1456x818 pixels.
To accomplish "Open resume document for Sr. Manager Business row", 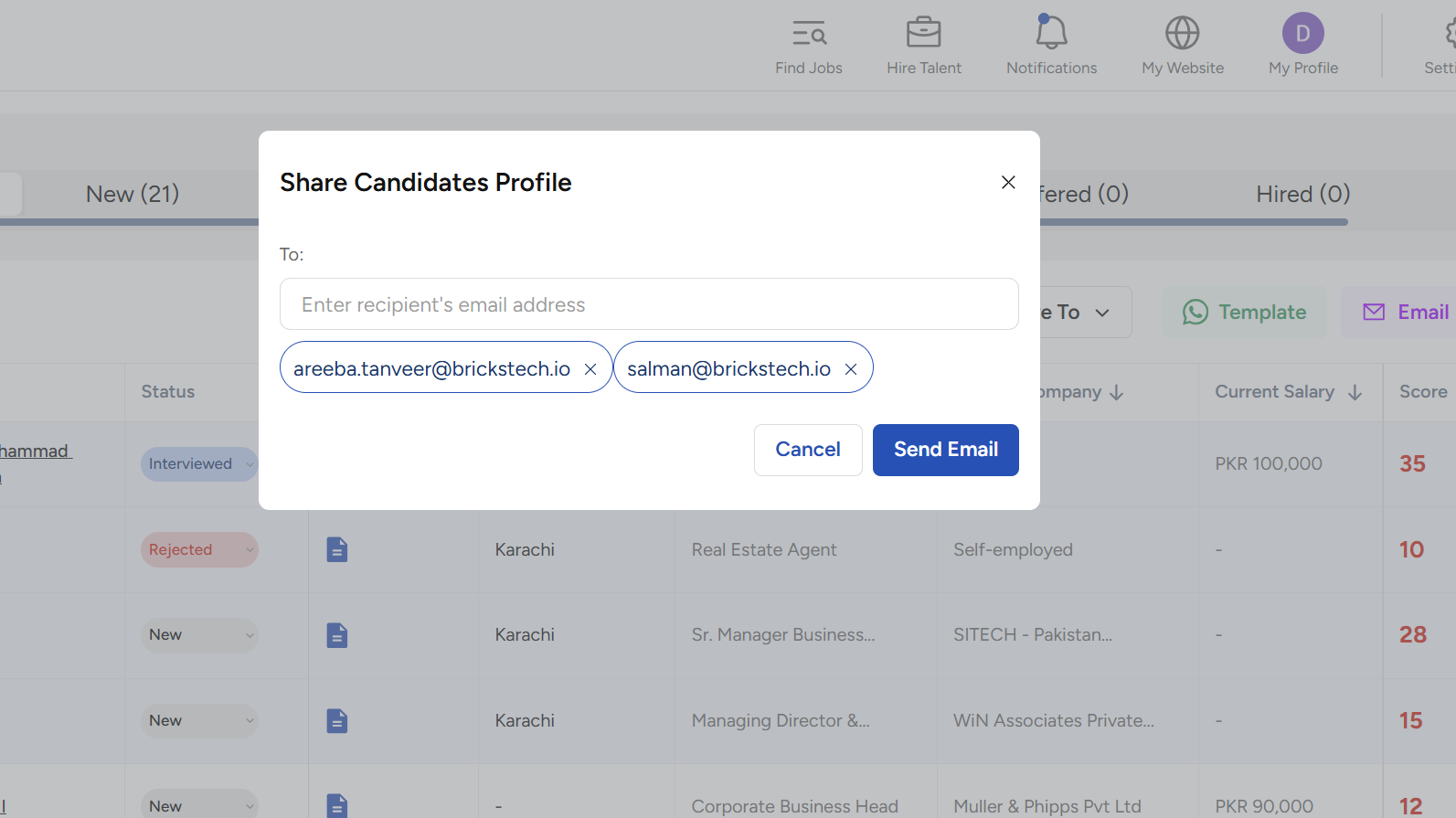I will pos(337,635).
